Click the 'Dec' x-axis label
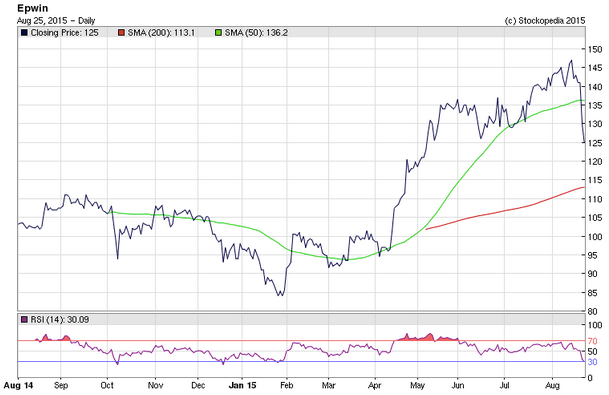The image size is (609, 395). [x=198, y=385]
